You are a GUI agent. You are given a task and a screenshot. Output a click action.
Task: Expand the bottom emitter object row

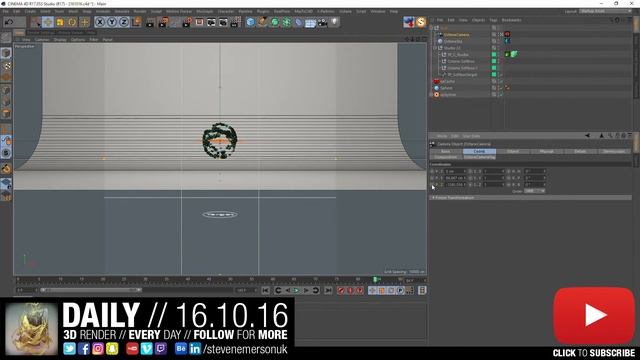[x=431, y=95]
